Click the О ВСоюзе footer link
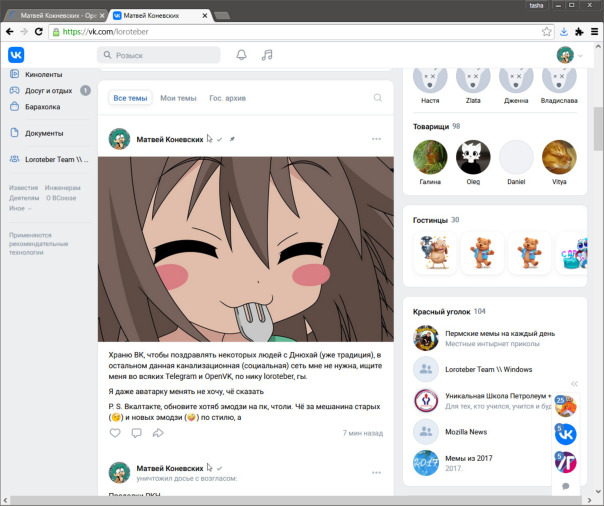This screenshot has height=506, width=604. (61, 198)
